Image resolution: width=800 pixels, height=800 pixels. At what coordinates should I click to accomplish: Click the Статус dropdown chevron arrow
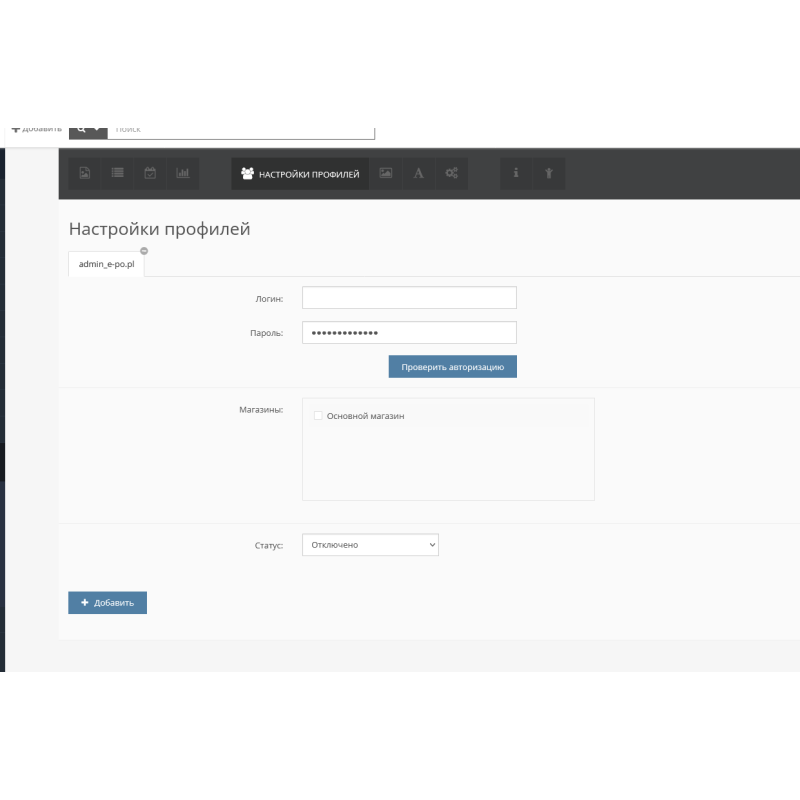pyautogui.click(x=430, y=544)
